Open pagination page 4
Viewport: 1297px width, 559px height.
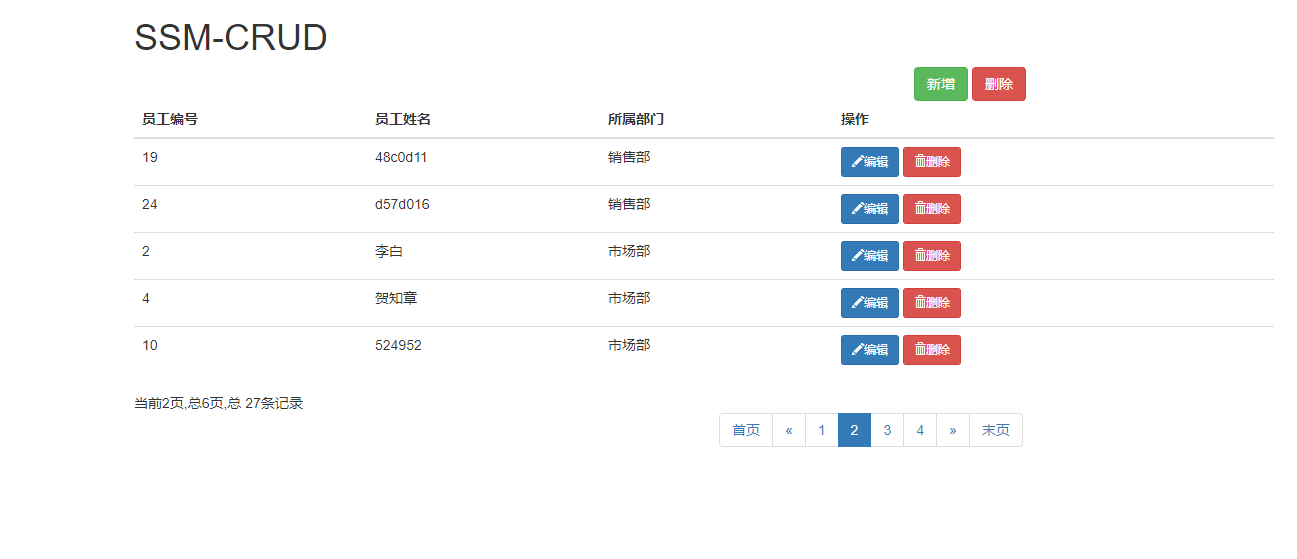[x=920, y=430]
